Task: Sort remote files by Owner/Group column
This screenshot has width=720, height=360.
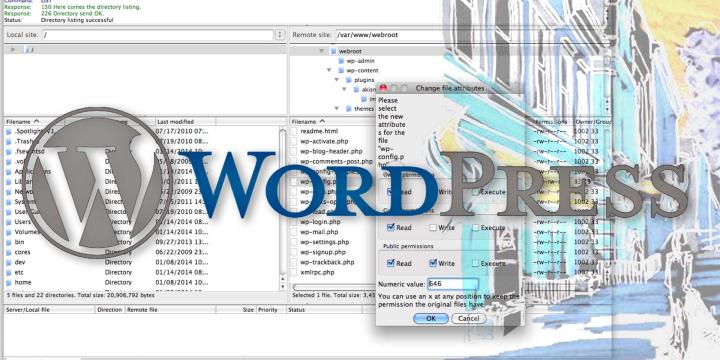Action: pos(592,122)
